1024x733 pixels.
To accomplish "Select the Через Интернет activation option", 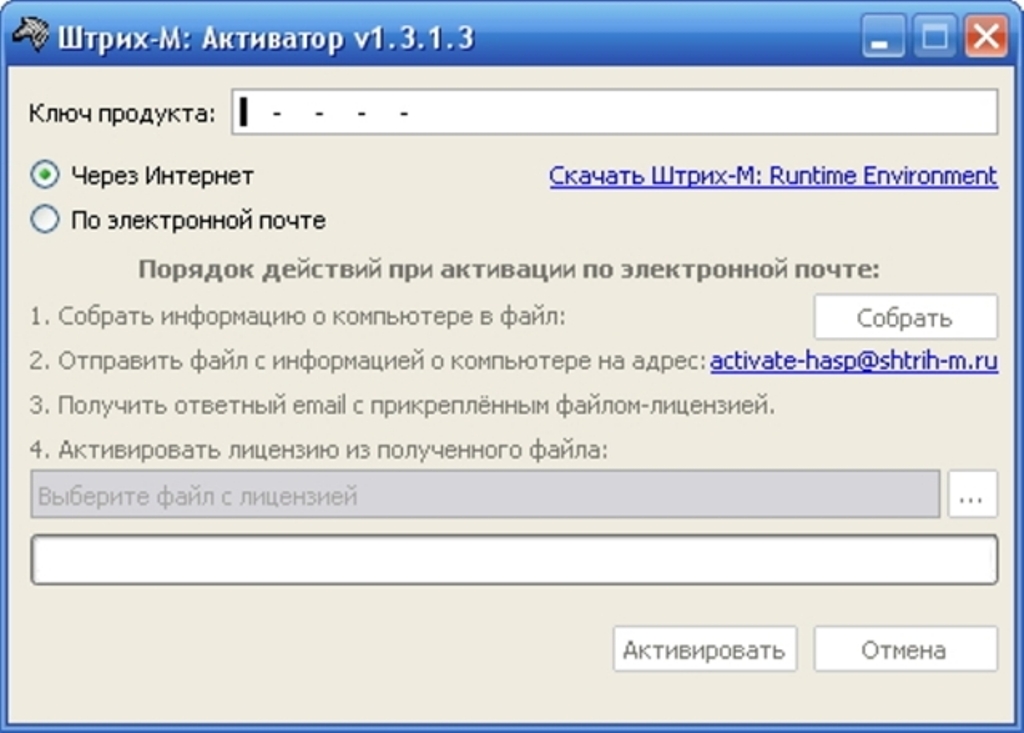I will click(x=45, y=176).
